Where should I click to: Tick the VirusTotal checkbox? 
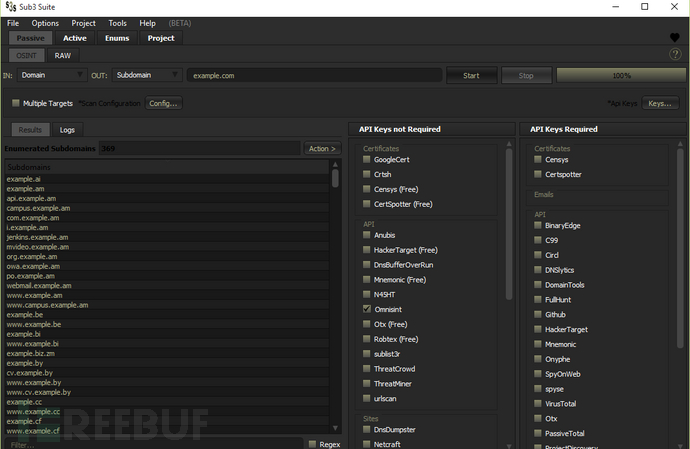click(538, 403)
